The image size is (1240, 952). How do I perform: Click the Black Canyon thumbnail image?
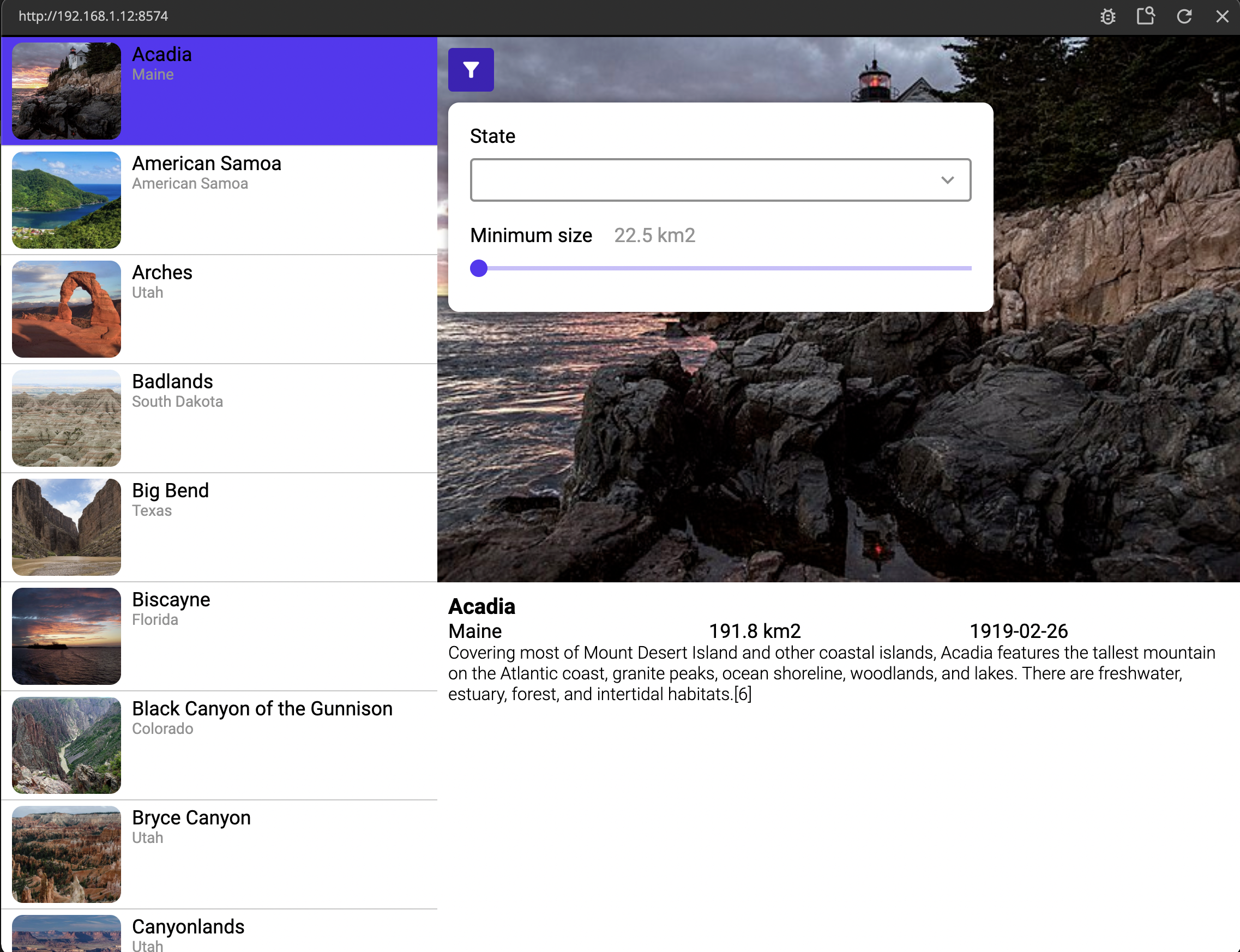point(67,746)
